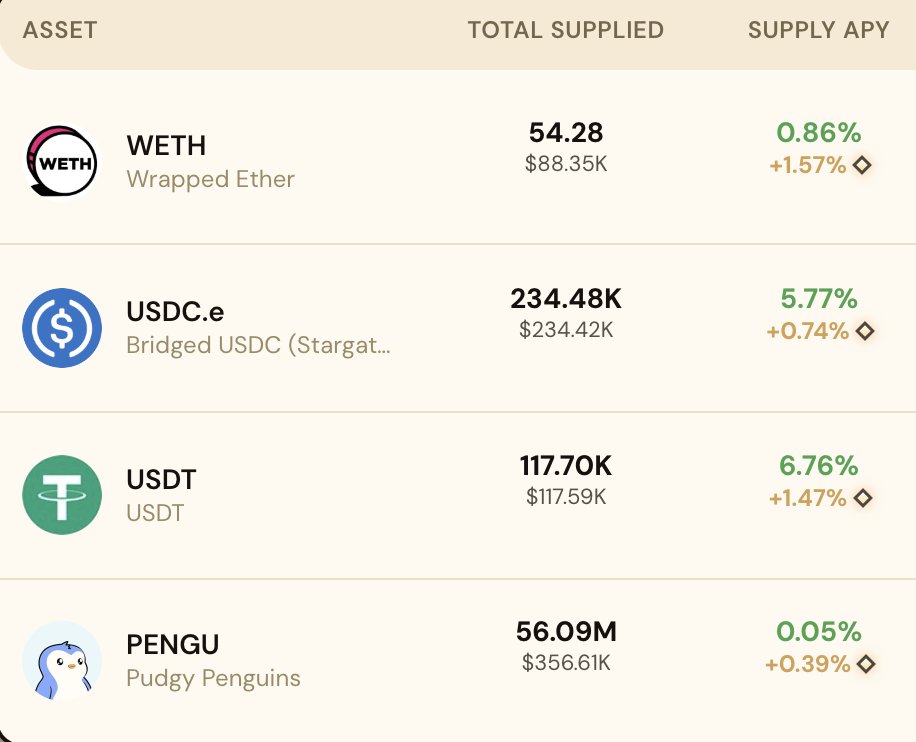Click the green USDT Tether icon
The height and width of the screenshot is (742, 916).
[62, 495]
